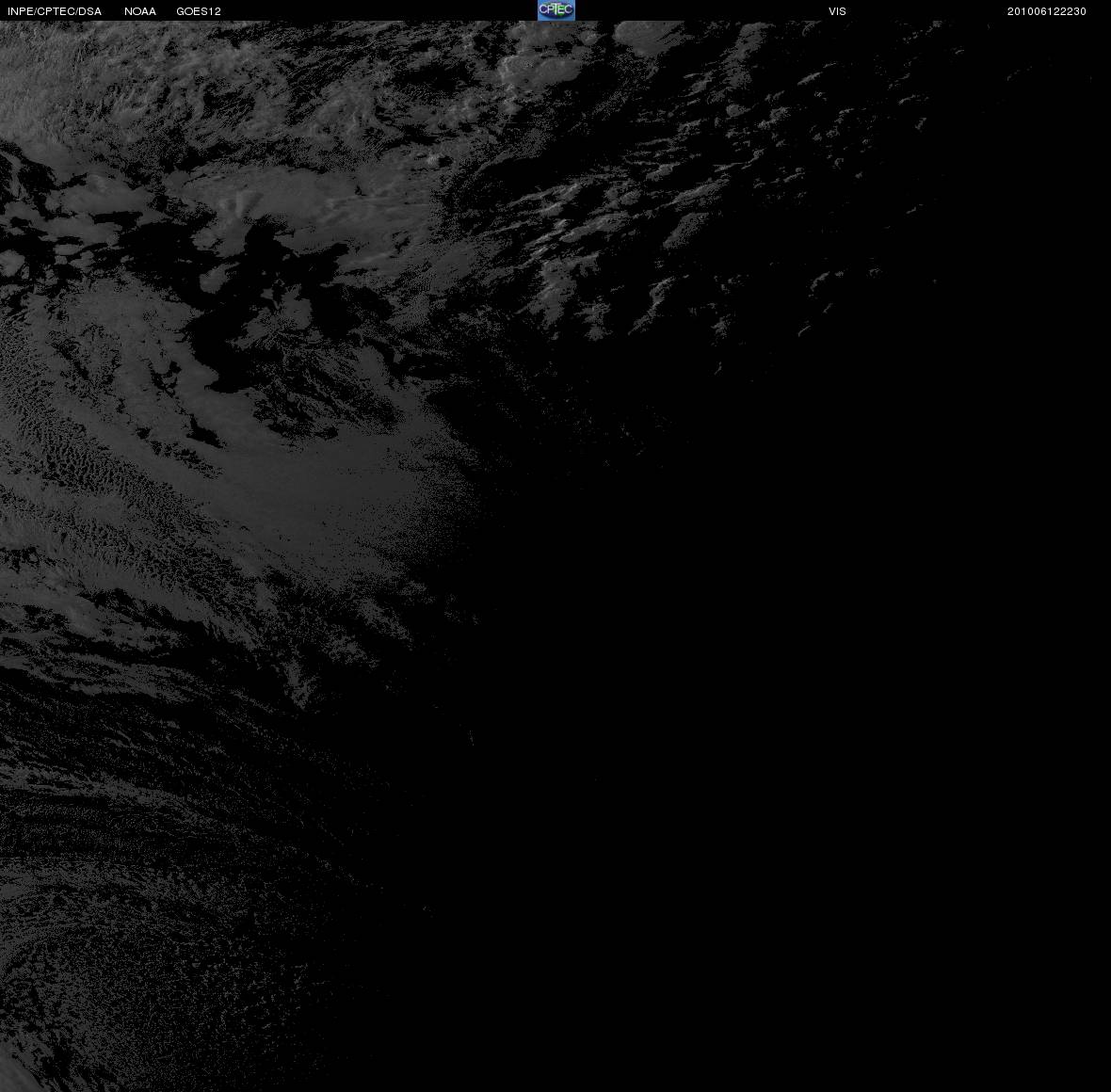This screenshot has width=1111, height=1092.
Task: Select the GOES12 satellite label
Action: coord(199,11)
